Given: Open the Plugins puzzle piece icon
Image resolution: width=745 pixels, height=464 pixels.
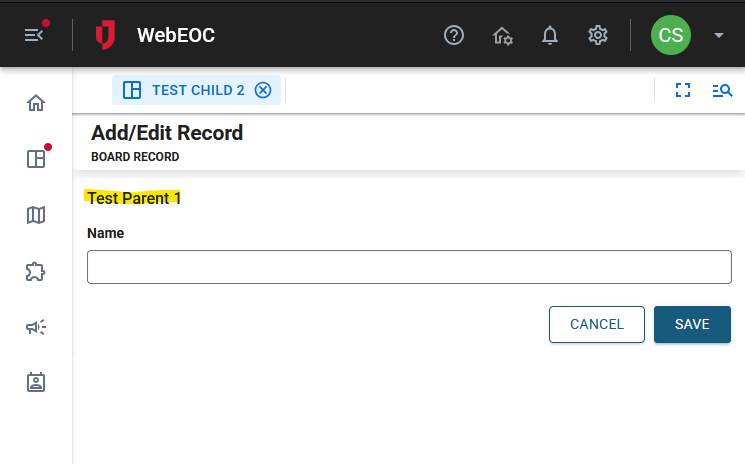Looking at the screenshot, I should pyautogui.click(x=36, y=271).
